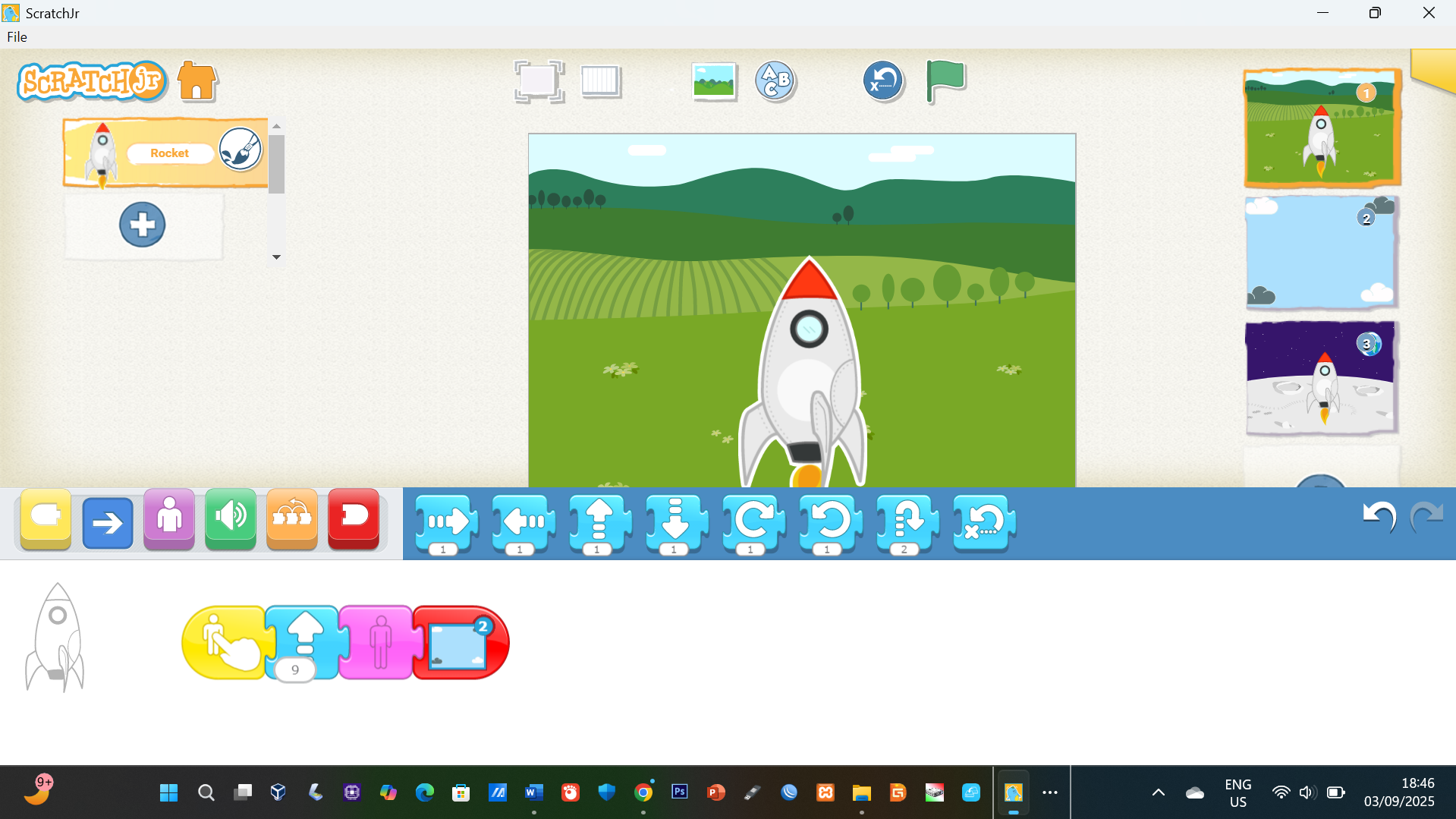Choose orange control blocks category
This screenshot has width=1456, height=819.
point(292,520)
